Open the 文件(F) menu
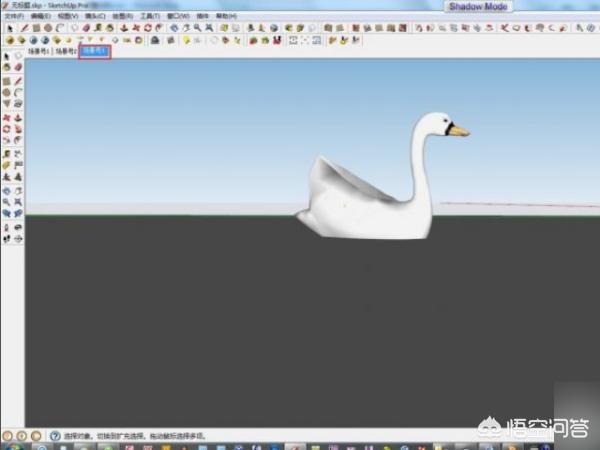 tap(13, 17)
